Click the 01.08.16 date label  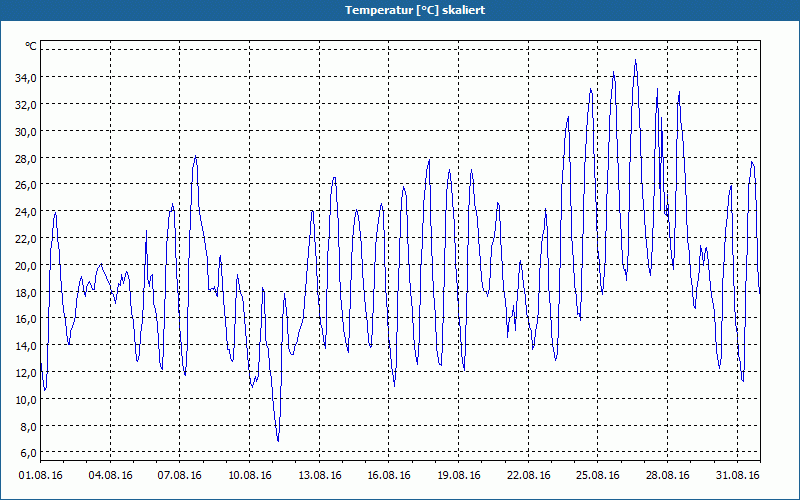click(x=40, y=475)
